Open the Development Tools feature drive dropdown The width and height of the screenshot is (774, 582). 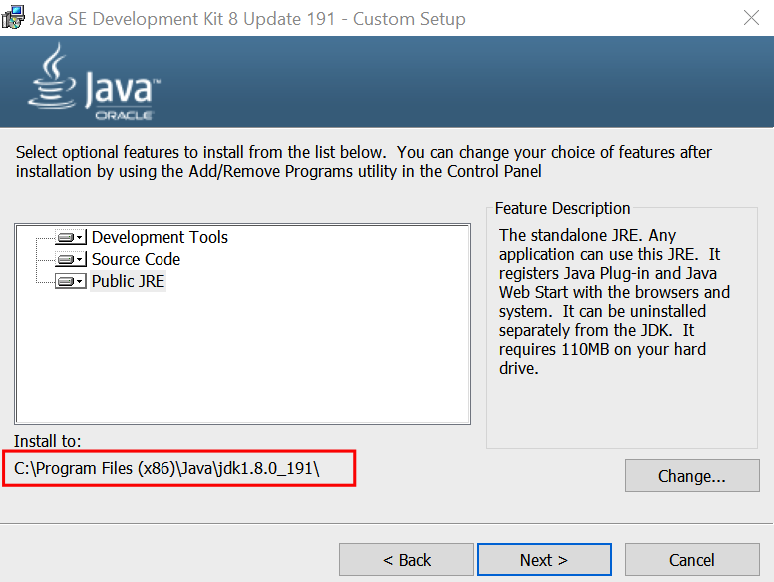[71, 237]
